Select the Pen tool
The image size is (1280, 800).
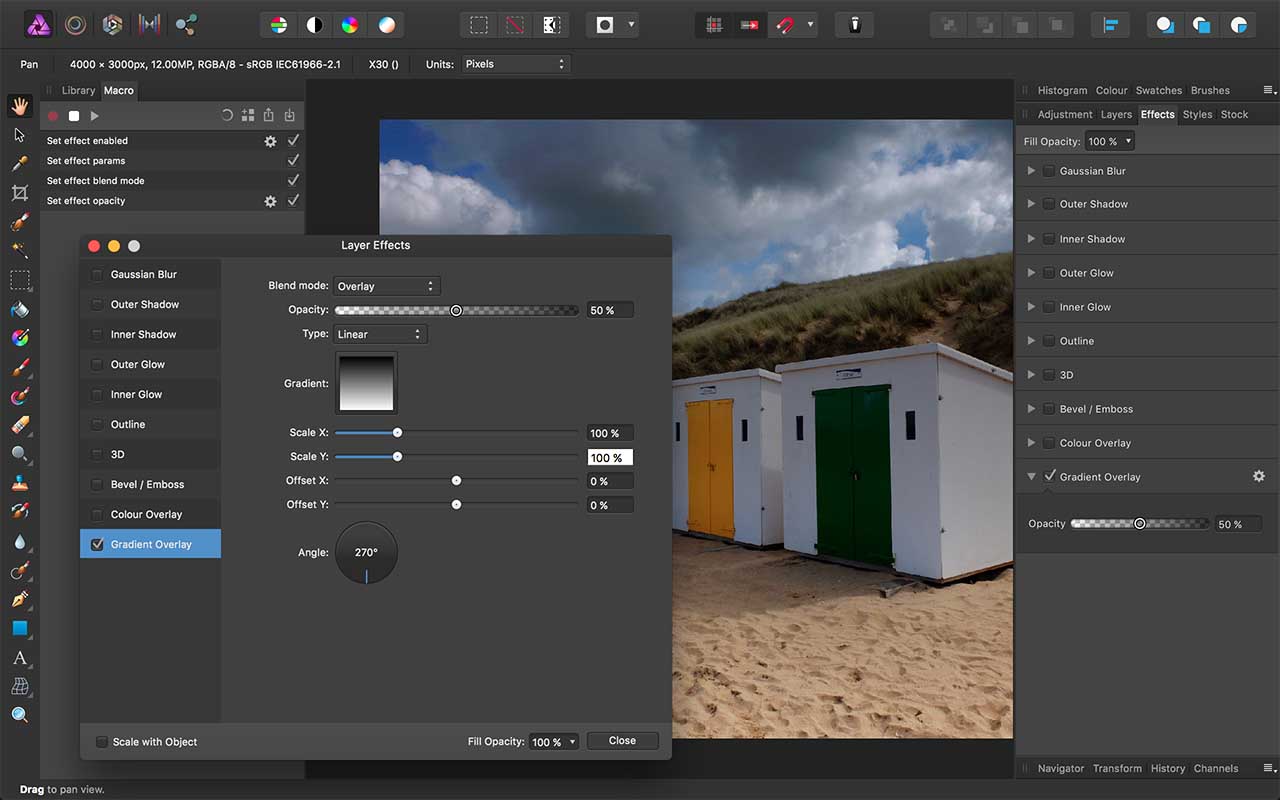19,599
